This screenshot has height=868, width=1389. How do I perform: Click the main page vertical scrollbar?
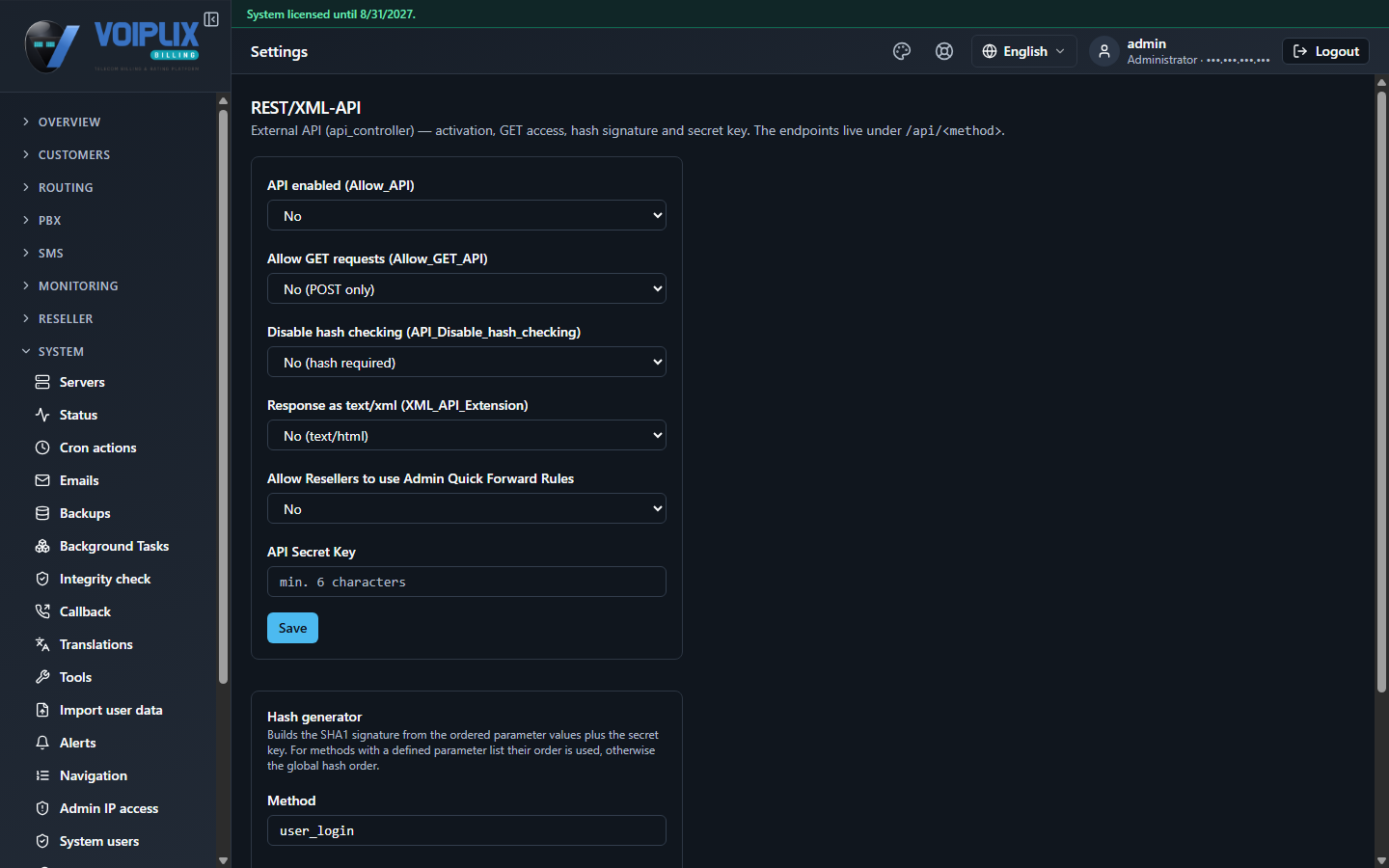coord(1381,392)
